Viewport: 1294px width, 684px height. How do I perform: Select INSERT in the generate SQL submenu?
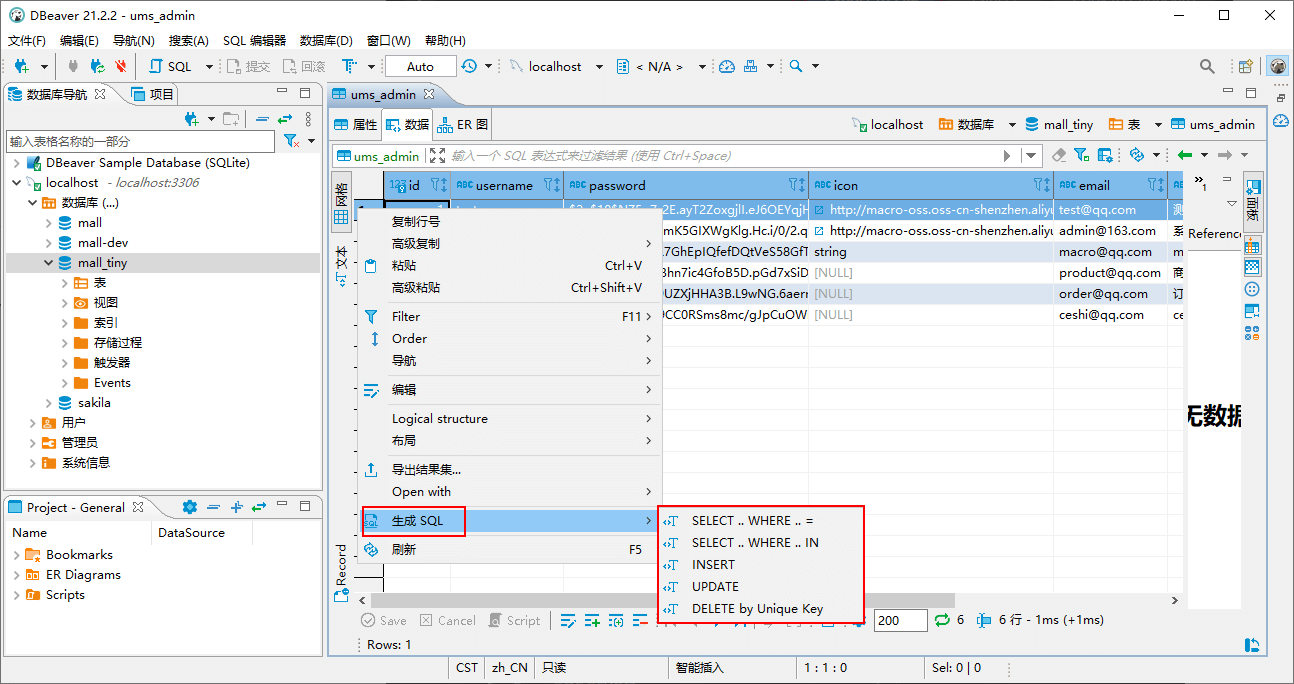(760, 564)
